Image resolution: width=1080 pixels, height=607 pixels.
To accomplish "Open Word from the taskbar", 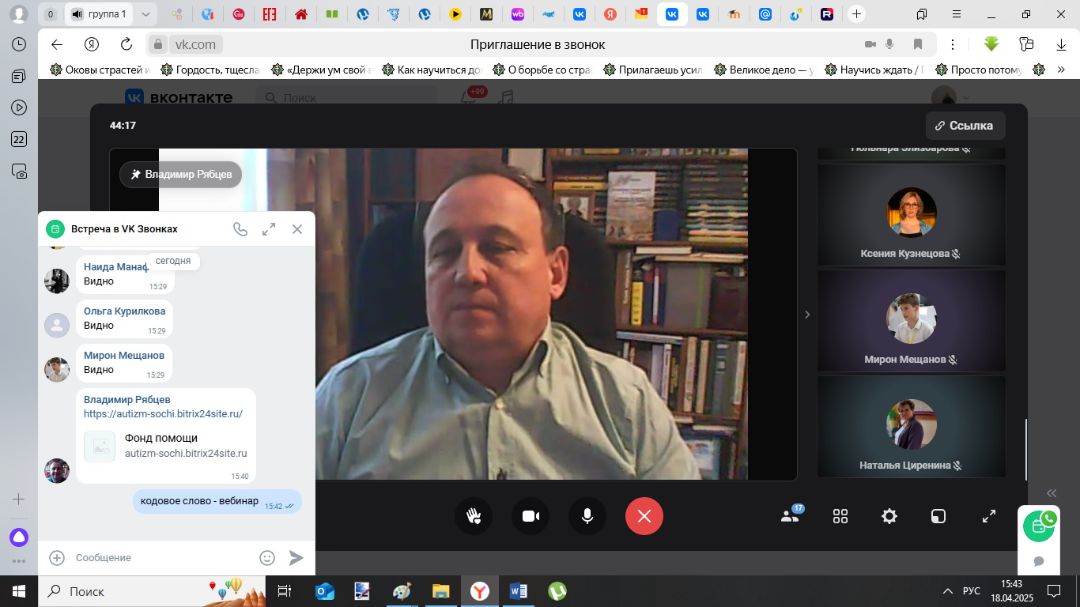I will 519,591.
